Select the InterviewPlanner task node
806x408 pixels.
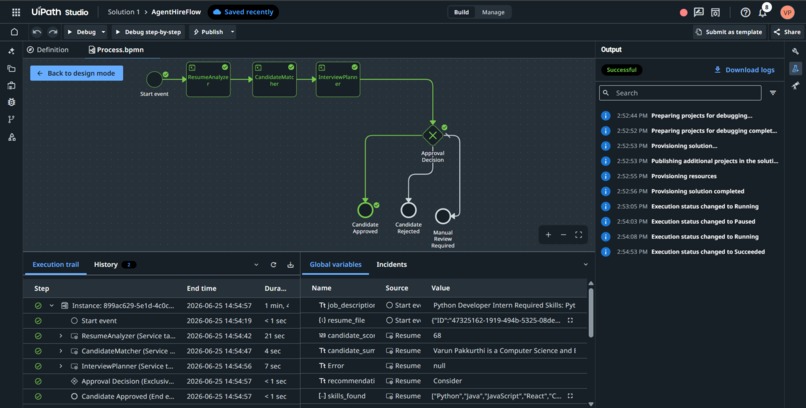pos(338,80)
